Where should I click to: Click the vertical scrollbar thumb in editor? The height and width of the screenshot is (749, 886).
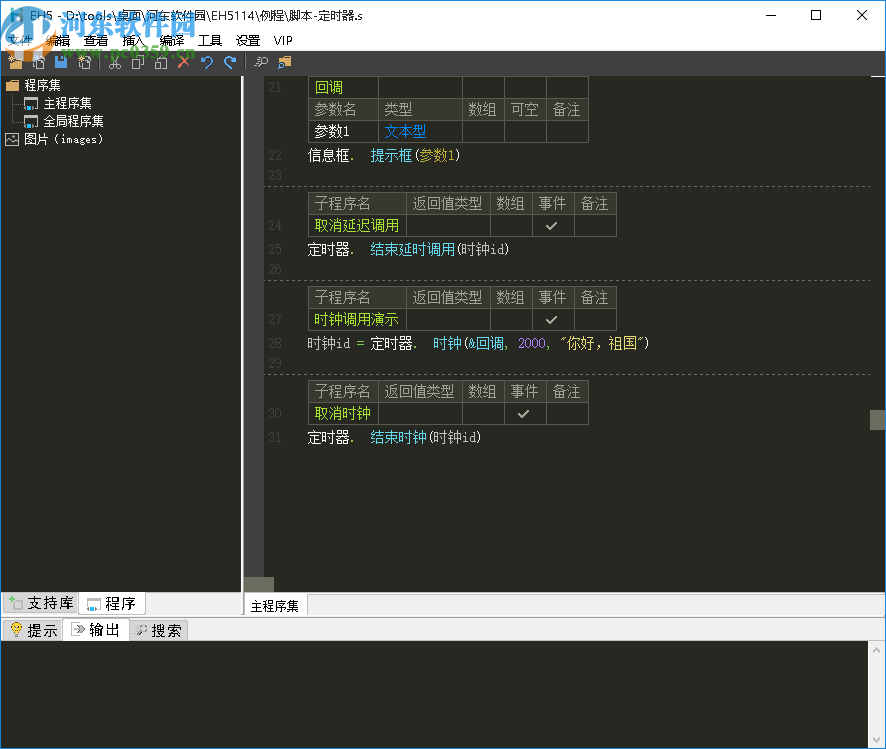point(877,420)
